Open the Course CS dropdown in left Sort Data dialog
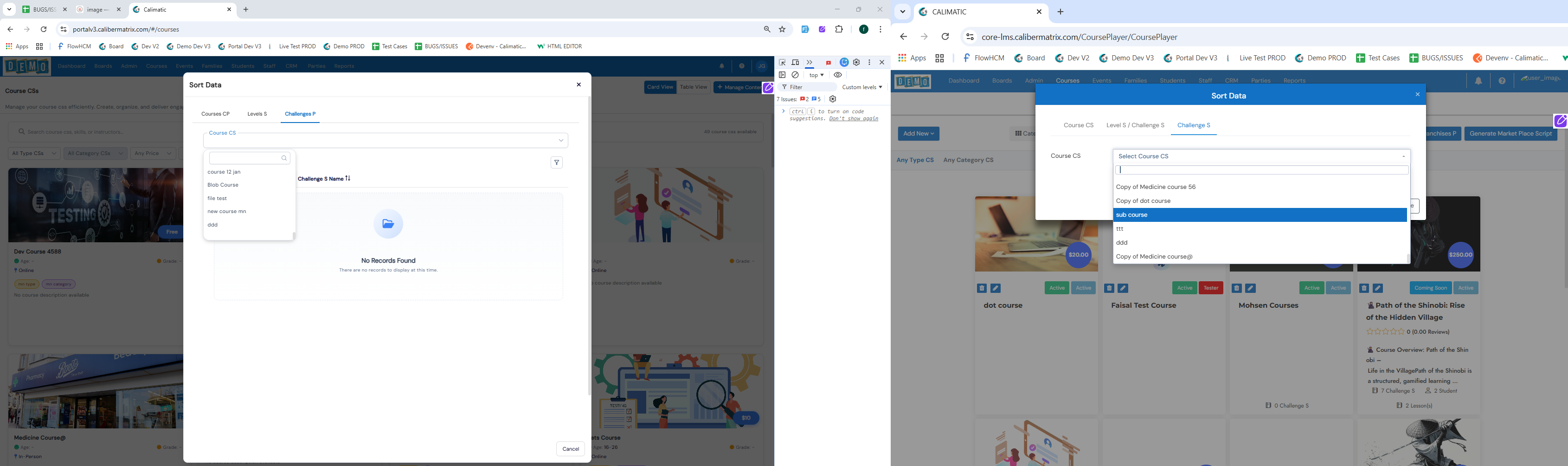This screenshot has height=466, width=1568. click(x=386, y=141)
